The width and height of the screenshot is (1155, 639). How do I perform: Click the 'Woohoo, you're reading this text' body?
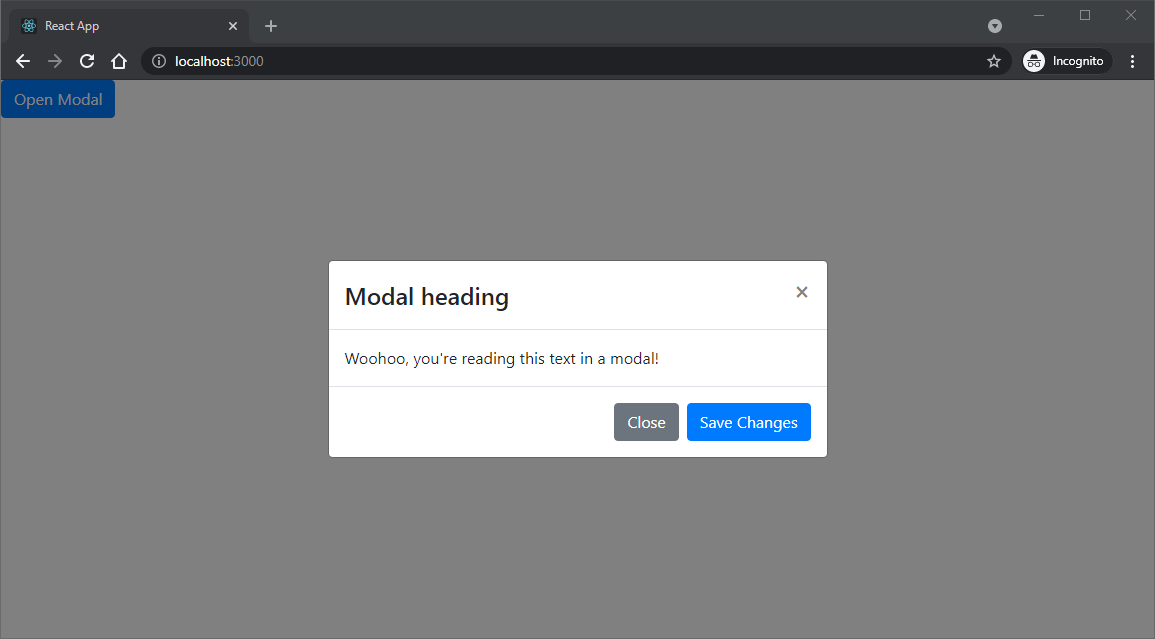(x=502, y=359)
